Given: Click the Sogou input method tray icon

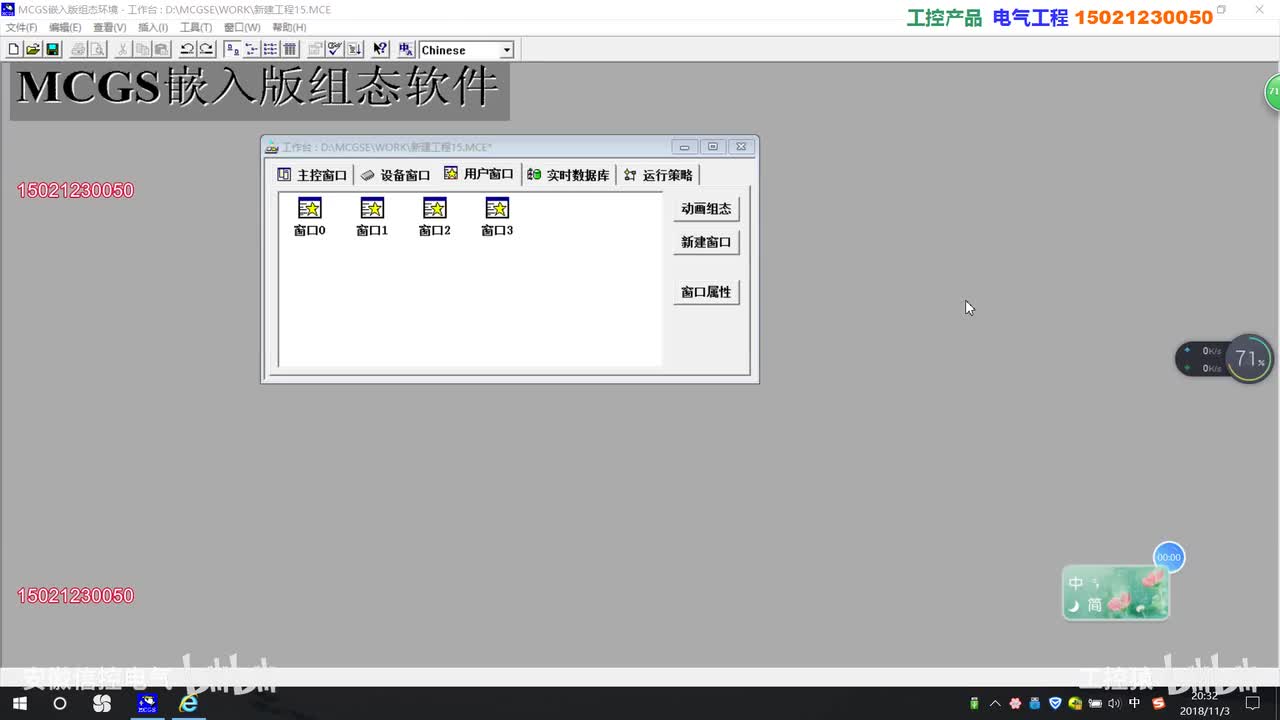Looking at the screenshot, I should click(x=1158, y=703).
